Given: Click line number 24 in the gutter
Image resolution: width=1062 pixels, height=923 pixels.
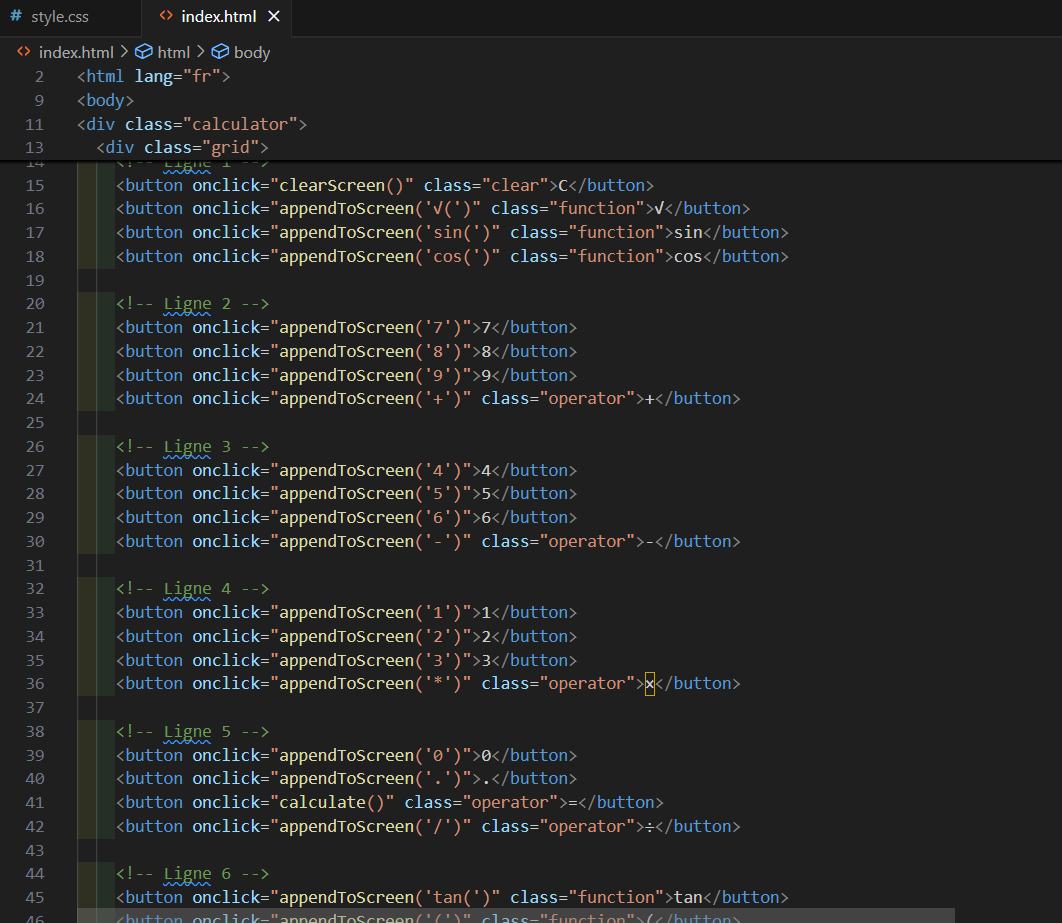Looking at the screenshot, I should point(35,399).
